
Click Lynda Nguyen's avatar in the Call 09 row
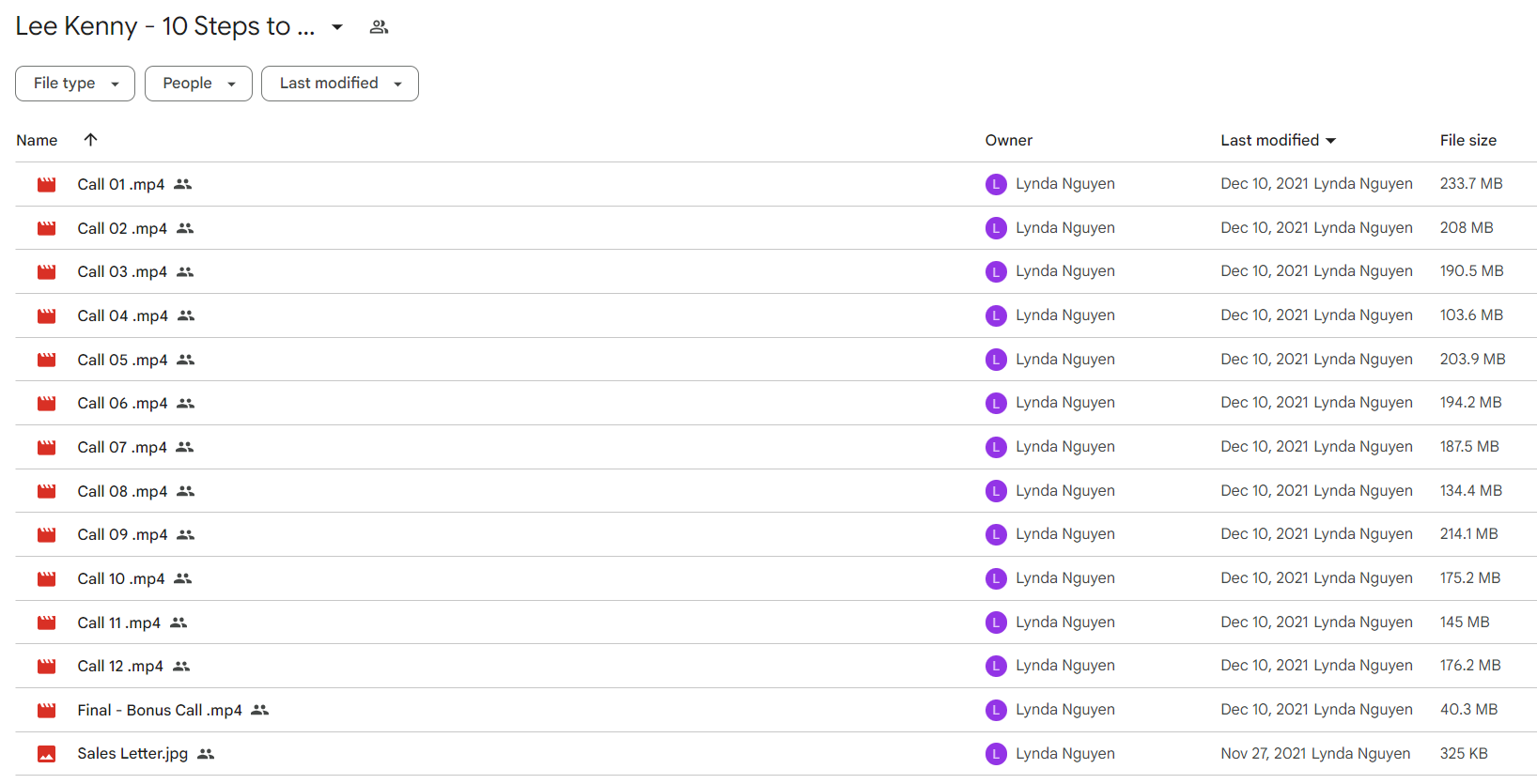tap(996, 535)
